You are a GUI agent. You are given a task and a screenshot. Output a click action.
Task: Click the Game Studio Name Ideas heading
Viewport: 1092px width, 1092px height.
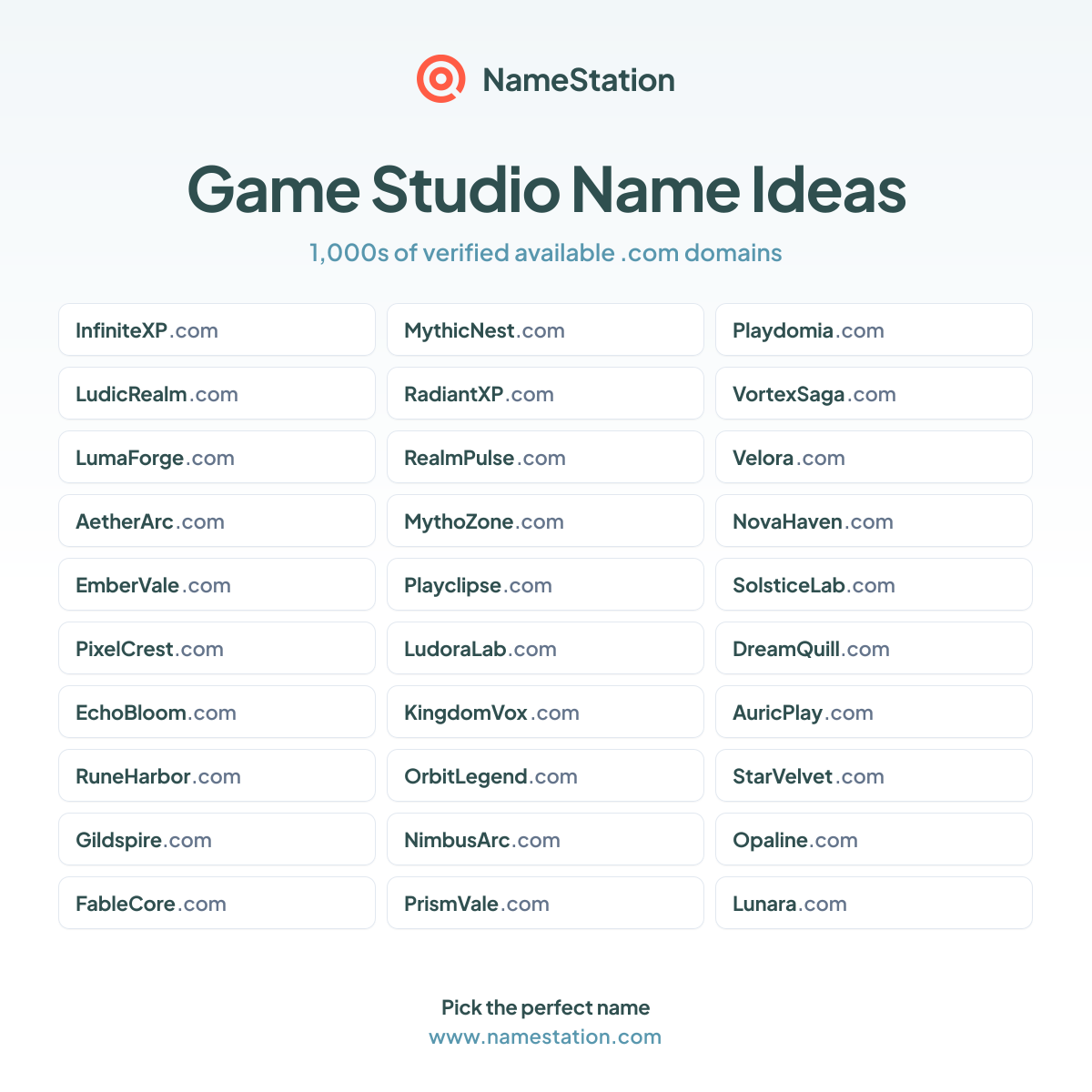tap(546, 189)
